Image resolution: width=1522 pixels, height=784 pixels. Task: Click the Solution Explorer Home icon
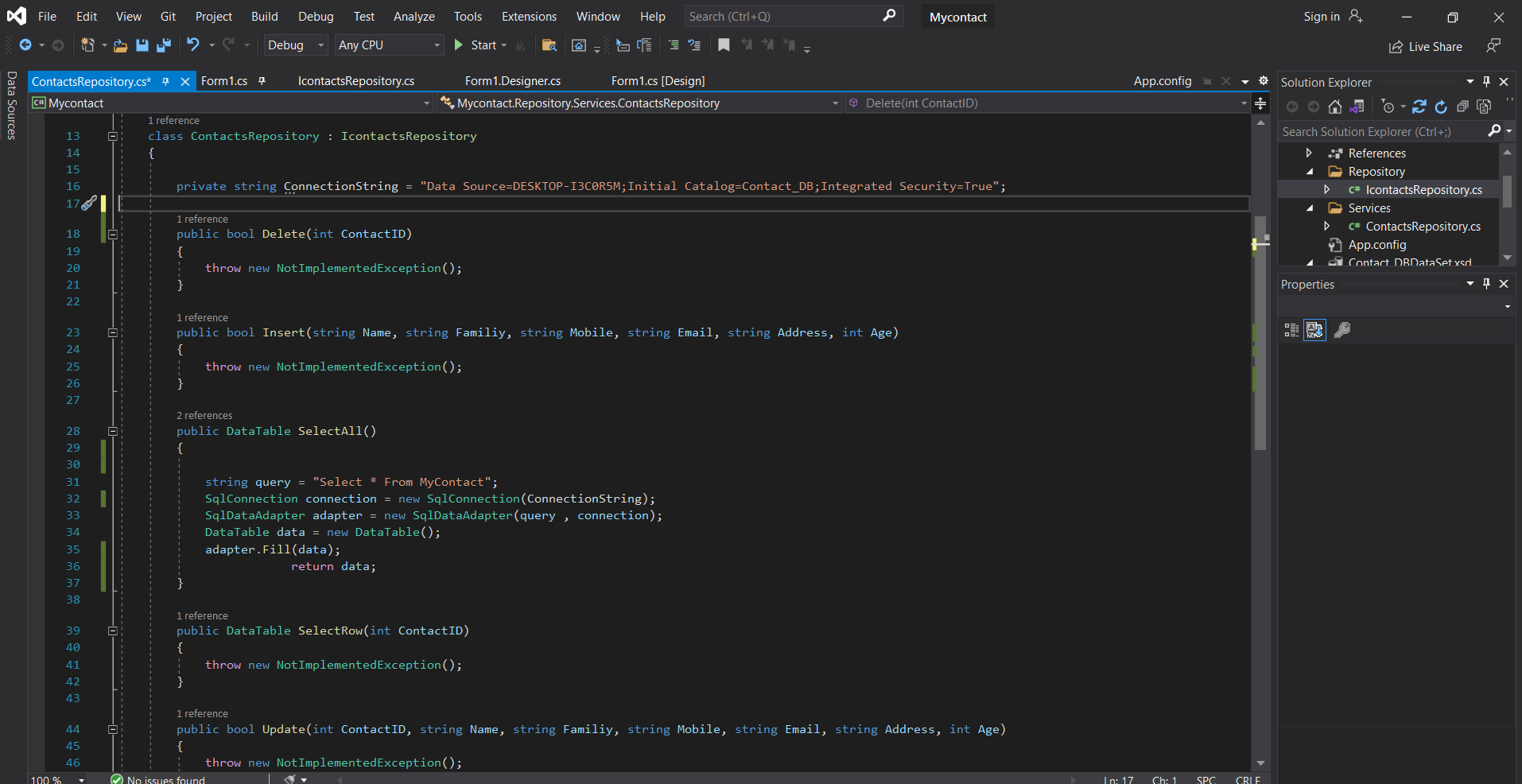pyautogui.click(x=1335, y=107)
